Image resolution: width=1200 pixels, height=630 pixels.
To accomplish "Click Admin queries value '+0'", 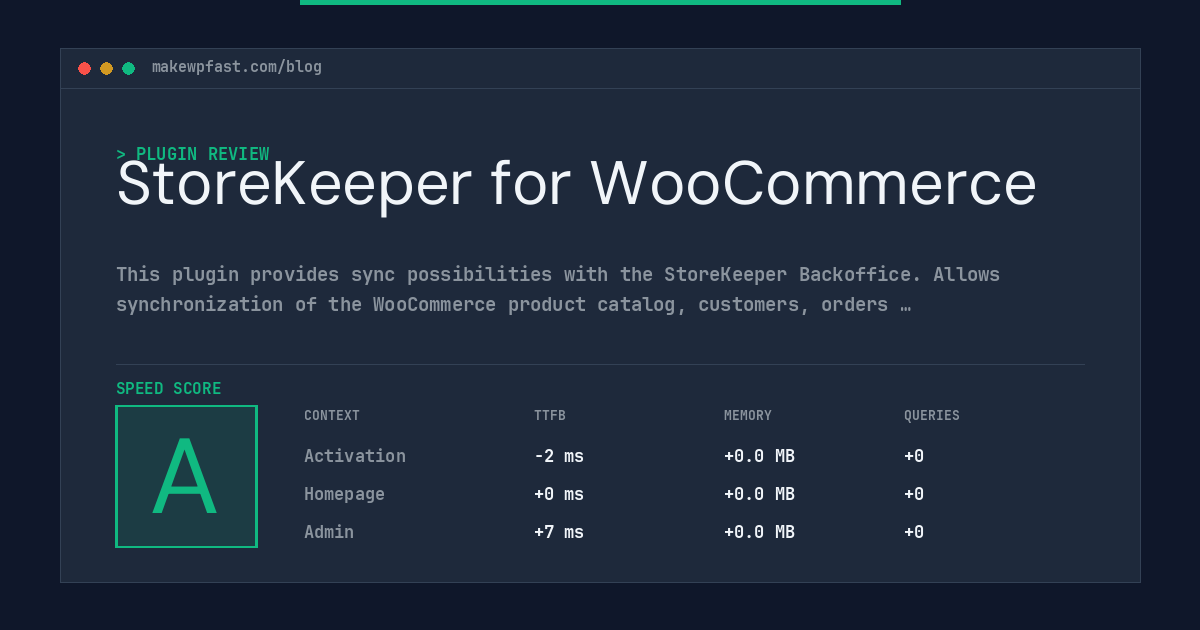I will (914, 532).
